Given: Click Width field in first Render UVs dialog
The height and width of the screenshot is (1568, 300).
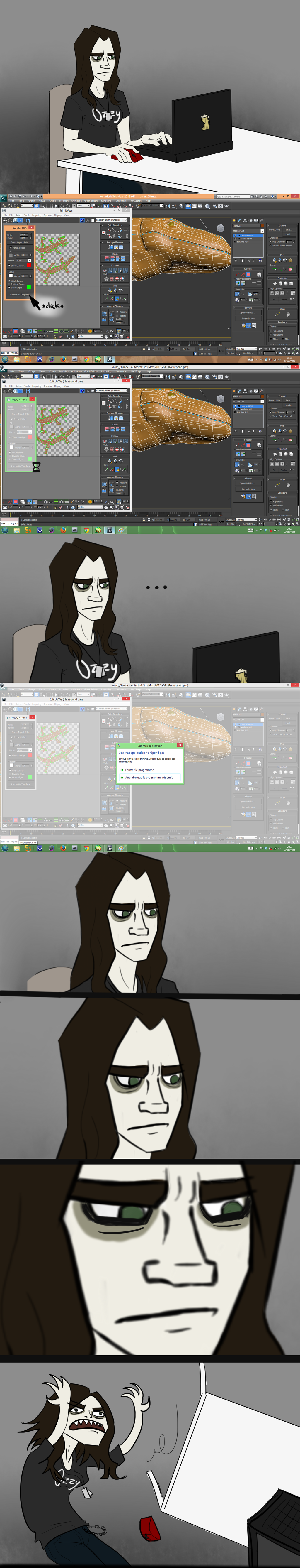Looking at the screenshot, I should 24,235.
